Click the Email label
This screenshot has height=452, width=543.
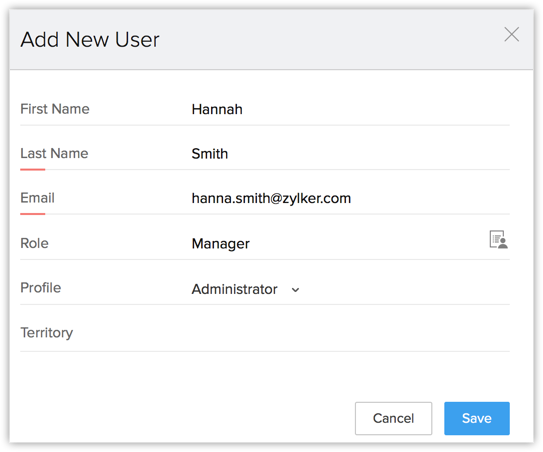click(37, 198)
